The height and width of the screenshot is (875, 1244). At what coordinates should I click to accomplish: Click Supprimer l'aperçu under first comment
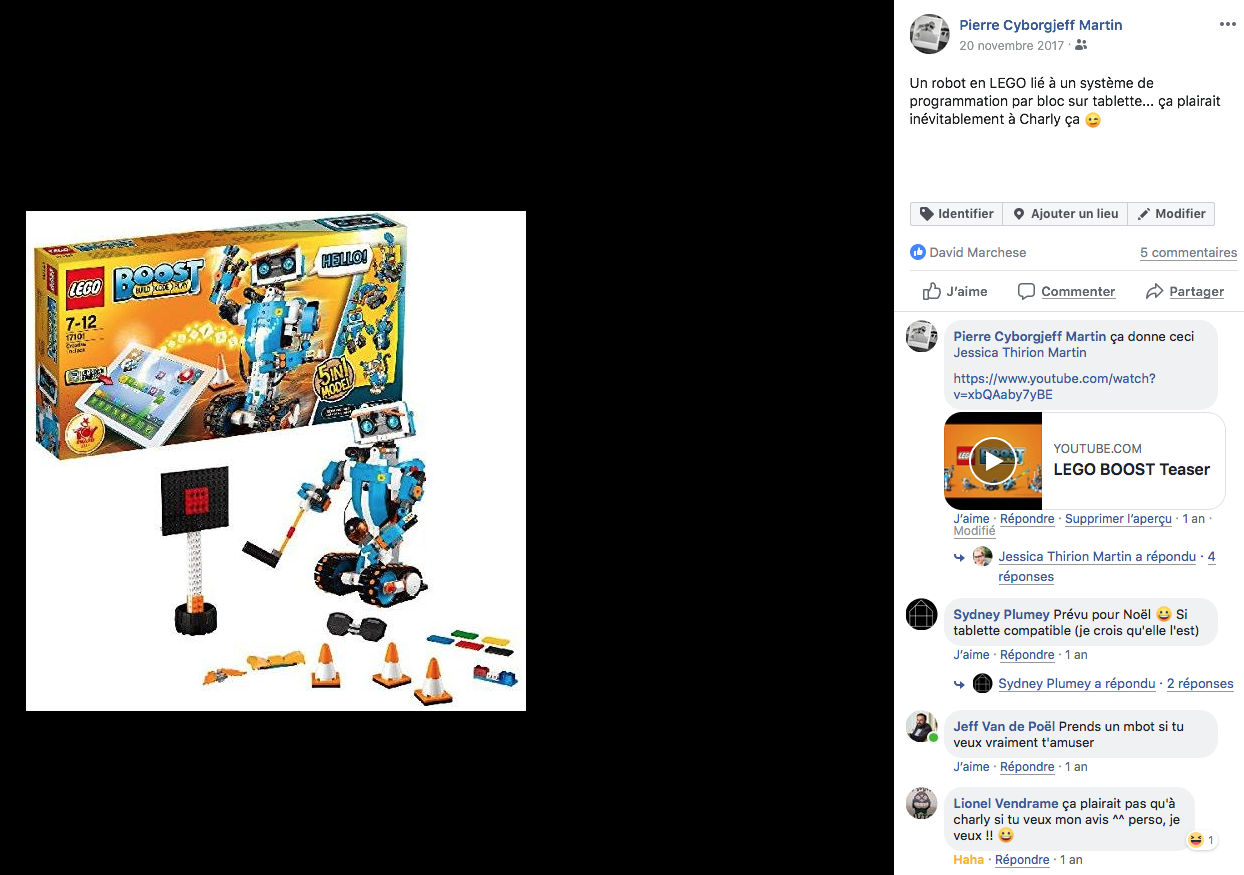(x=1118, y=519)
